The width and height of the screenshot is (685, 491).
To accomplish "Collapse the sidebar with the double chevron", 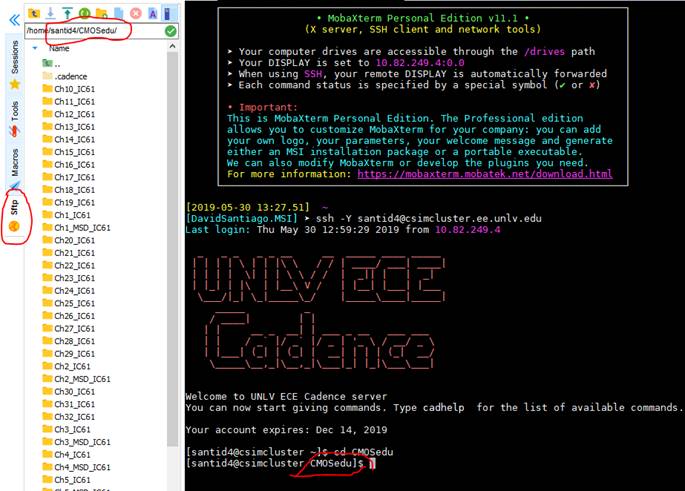I will 14,20.
